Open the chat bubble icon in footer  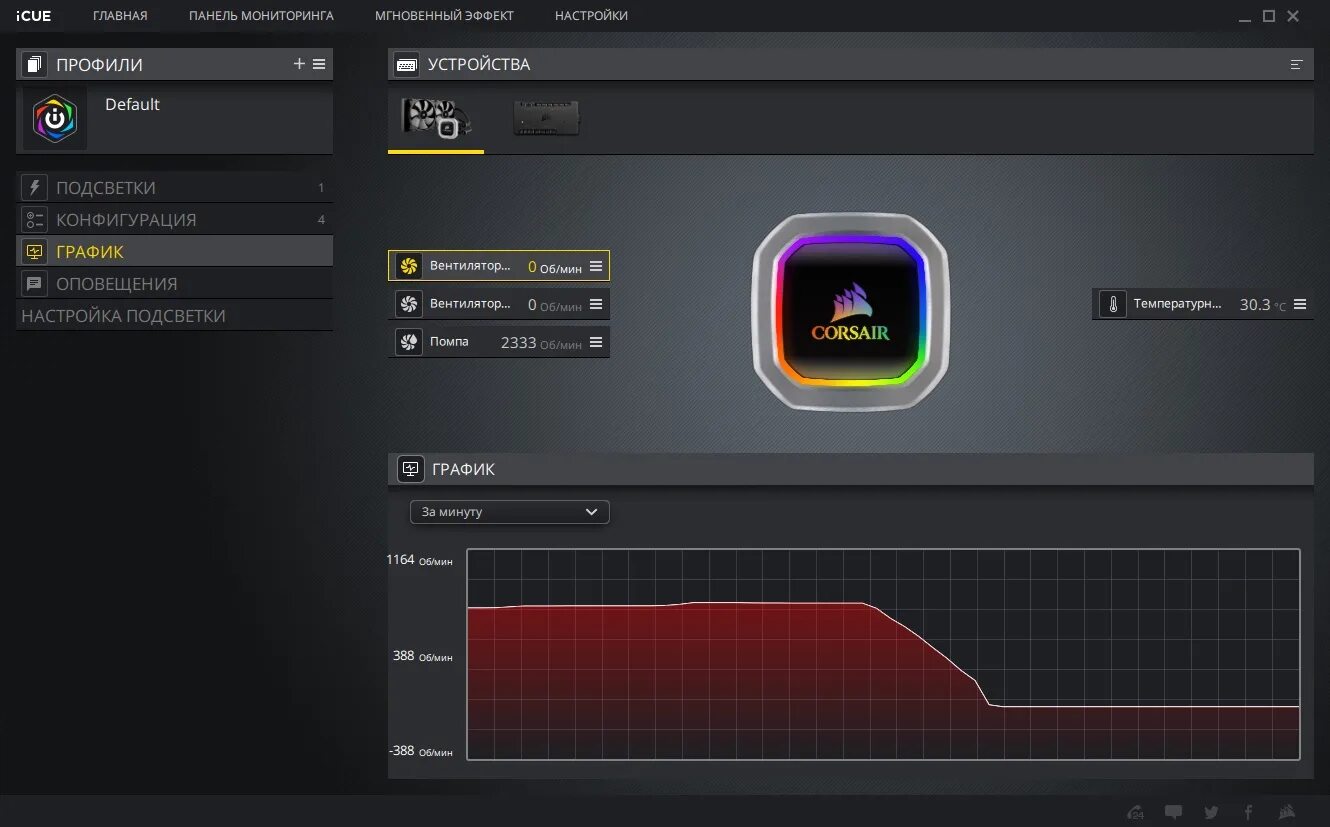(x=1174, y=812)
